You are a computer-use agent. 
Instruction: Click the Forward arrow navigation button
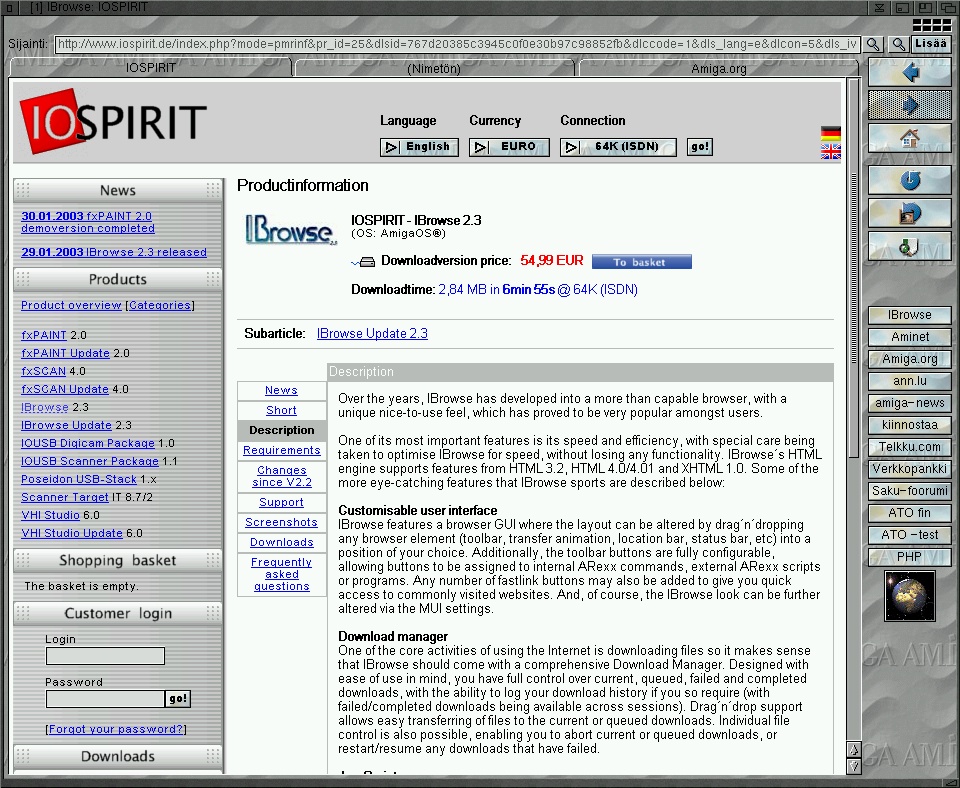tap(909, 106)
